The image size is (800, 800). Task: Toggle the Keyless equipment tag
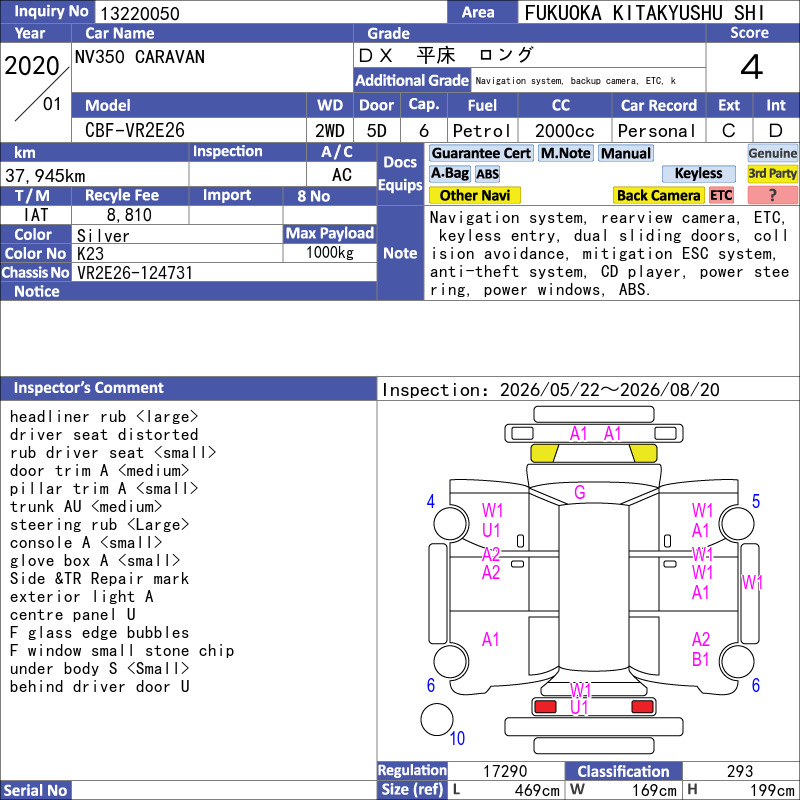[x=698, y=174]
